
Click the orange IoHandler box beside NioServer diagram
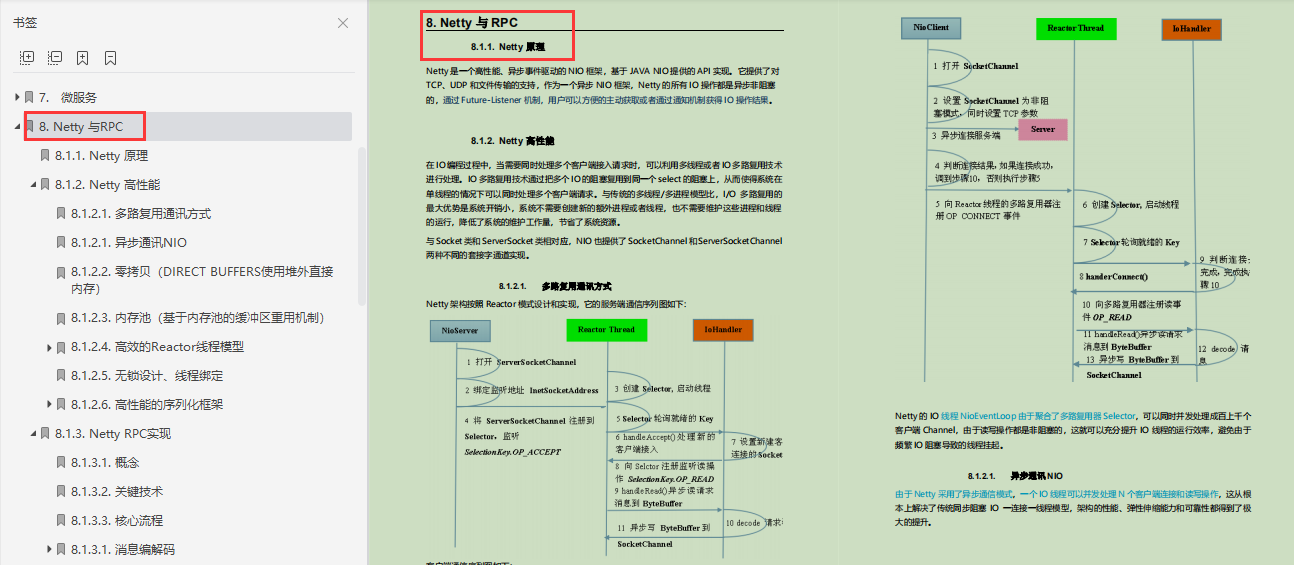723,329
